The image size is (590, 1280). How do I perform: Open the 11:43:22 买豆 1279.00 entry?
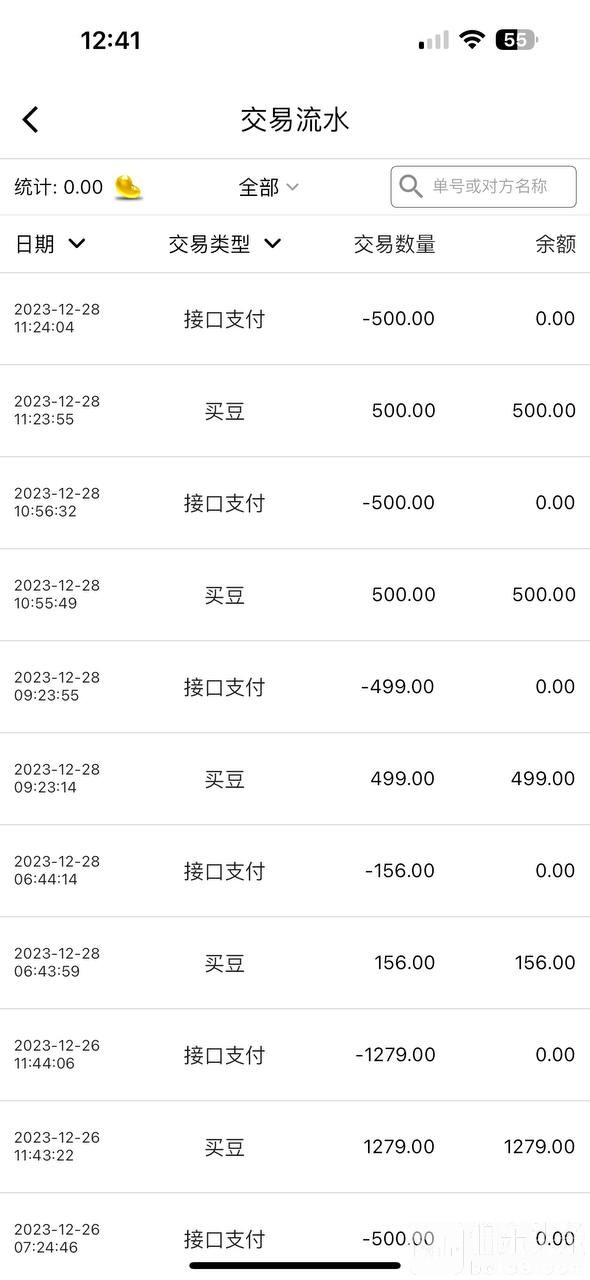pyautogui.click(x=295, y=1147)
